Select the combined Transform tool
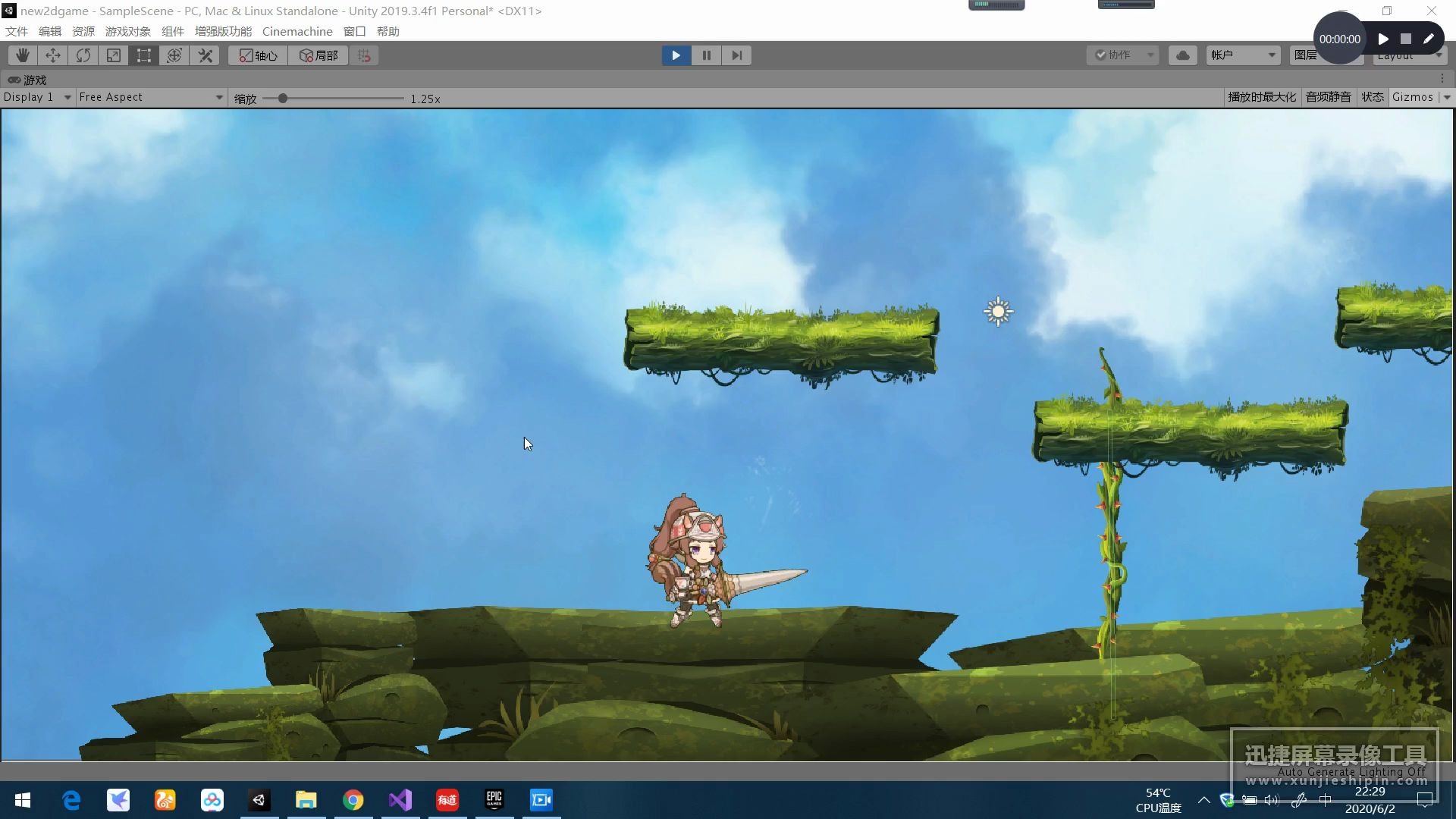This screenshot has height=819, width=1456. pyautogui.click(x=174, y=55)
